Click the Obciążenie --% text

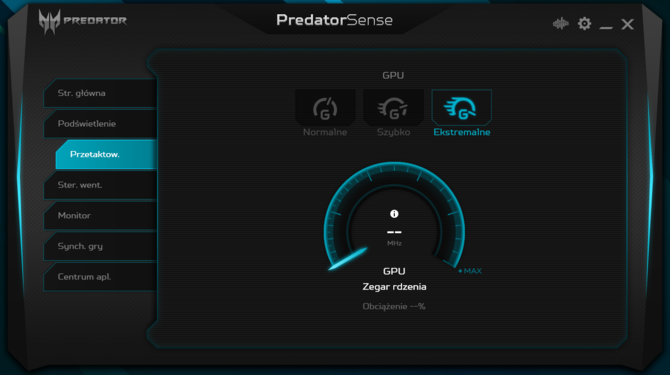click(x=394, y=306)
